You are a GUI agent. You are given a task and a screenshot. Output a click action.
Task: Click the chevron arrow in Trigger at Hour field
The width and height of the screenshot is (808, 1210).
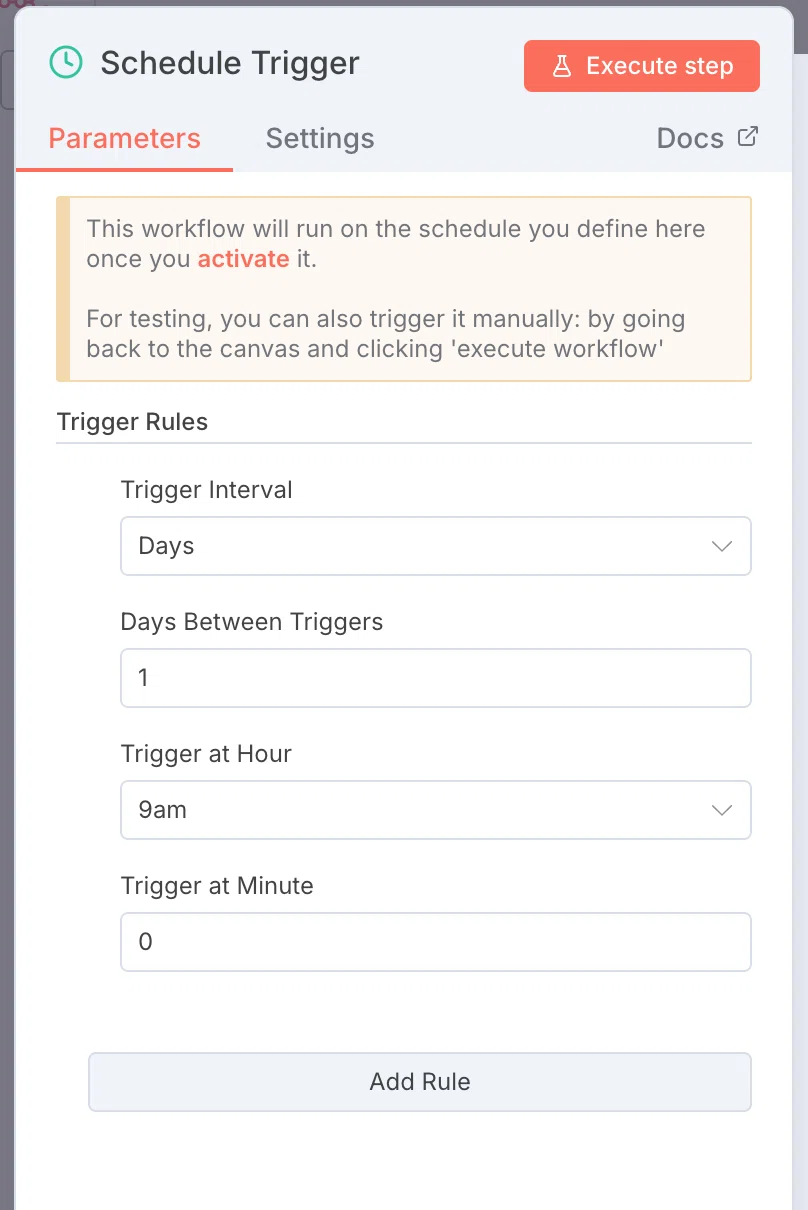[722, 810]
